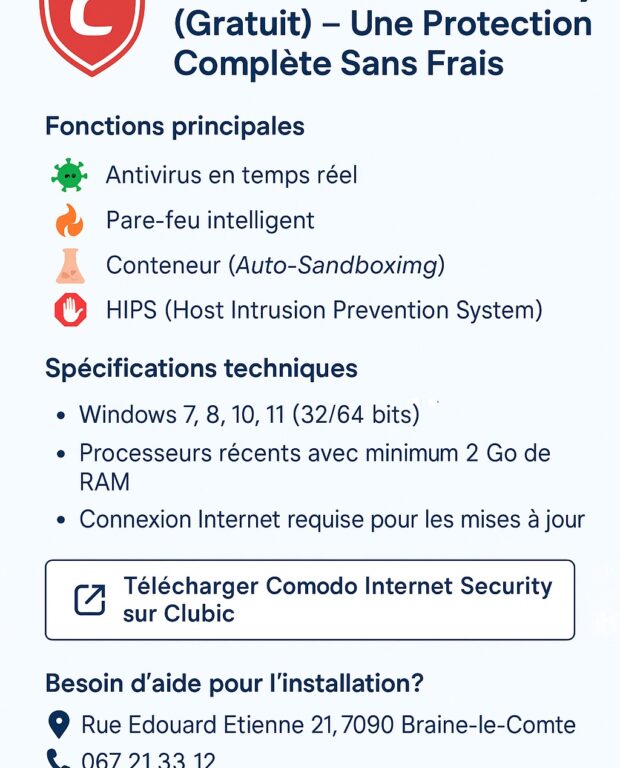Click the Windows 7, 8, 10, 11 bullet
Image resolution: width=620 pixels, height=768 pixels.
point(250,414)
